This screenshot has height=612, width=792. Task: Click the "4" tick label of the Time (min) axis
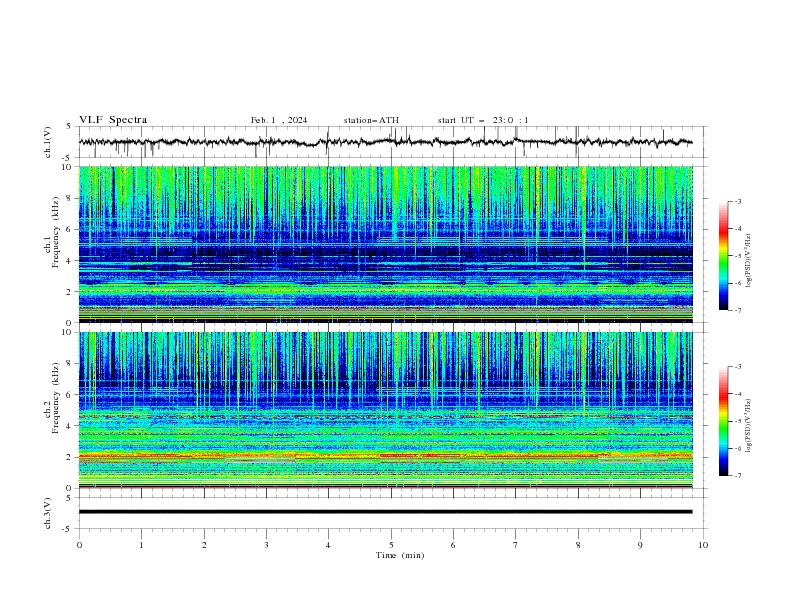point(328,545)
